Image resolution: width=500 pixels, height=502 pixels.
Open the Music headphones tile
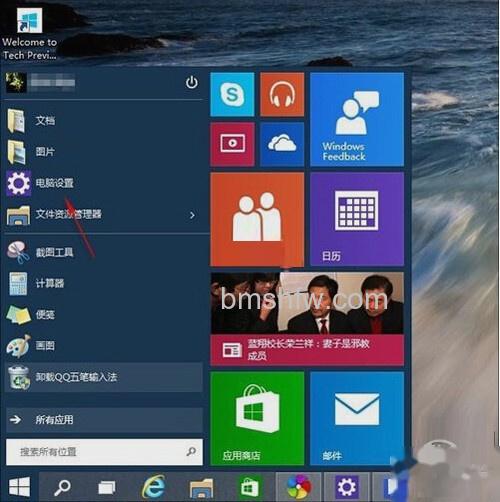tap(282, 94)
